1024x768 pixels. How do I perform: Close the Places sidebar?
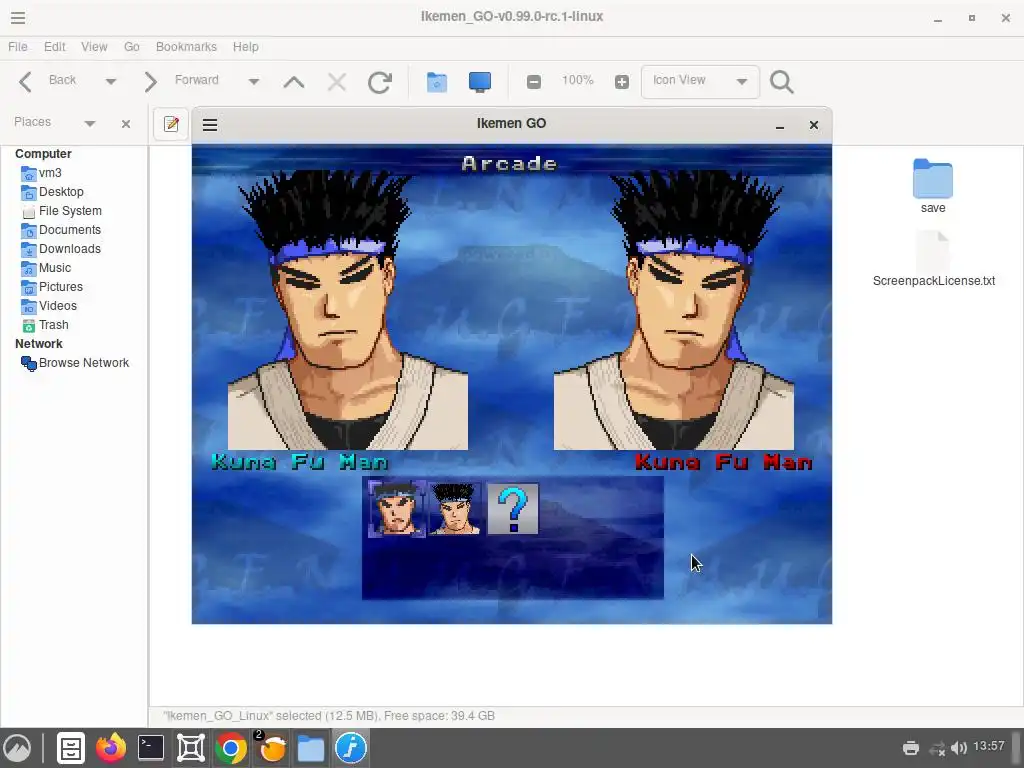tap(126, 123)
